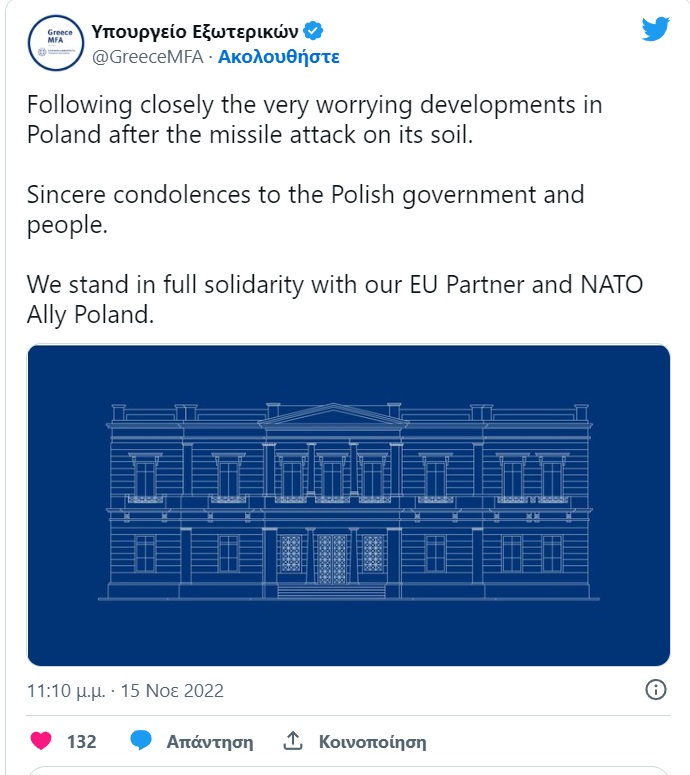Click the Greece MFA profile avatar
Screen dimensions: 690x775
point(56,43)
